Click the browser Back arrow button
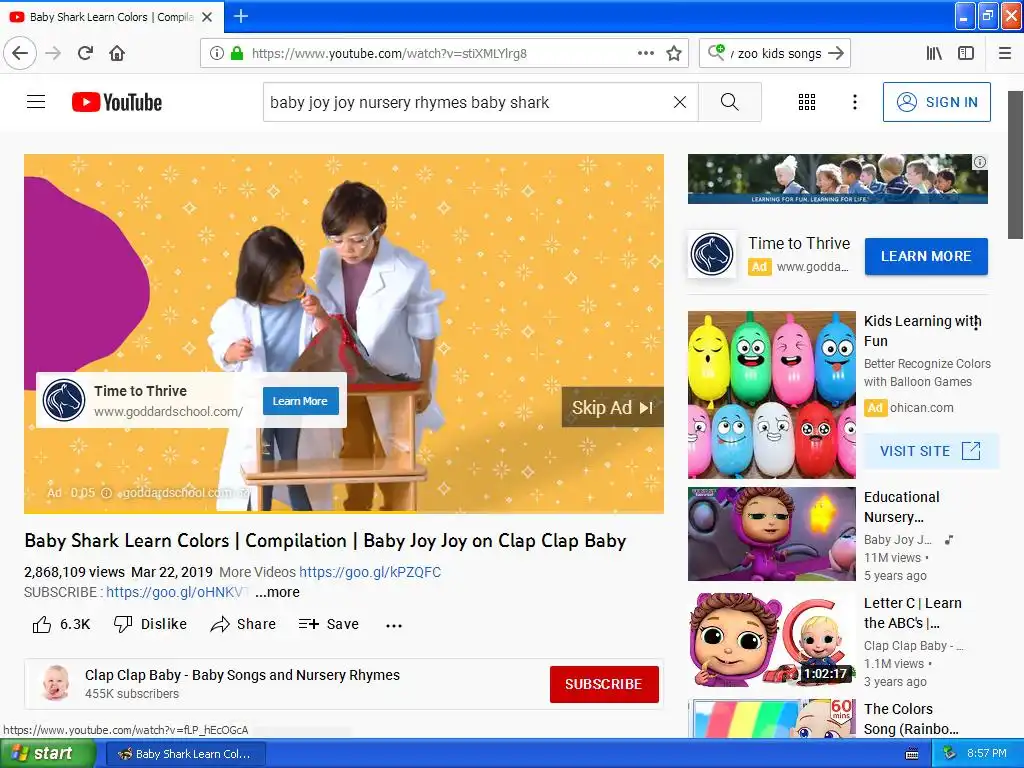The image size is (1024, 768). click(20, 53)
